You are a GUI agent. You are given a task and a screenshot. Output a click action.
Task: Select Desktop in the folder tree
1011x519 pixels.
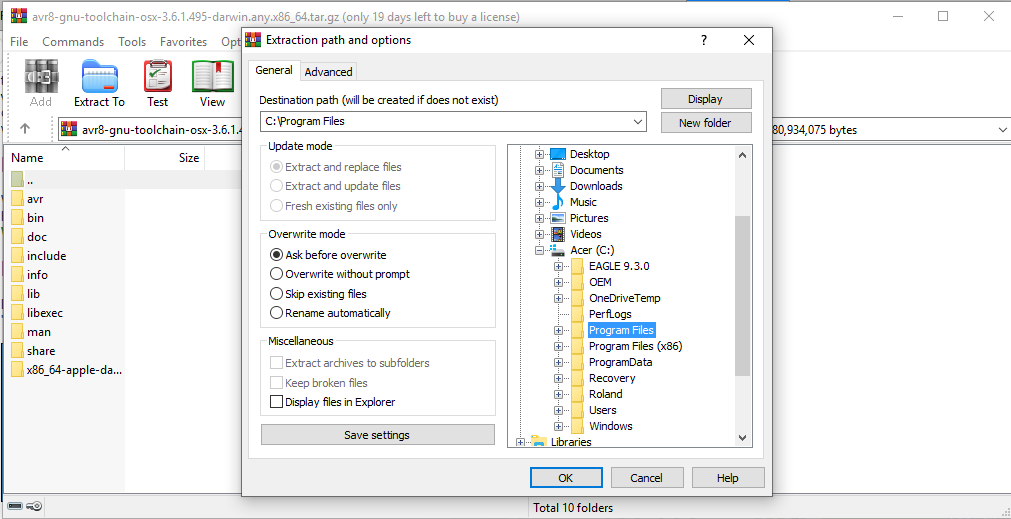[589, 154]
